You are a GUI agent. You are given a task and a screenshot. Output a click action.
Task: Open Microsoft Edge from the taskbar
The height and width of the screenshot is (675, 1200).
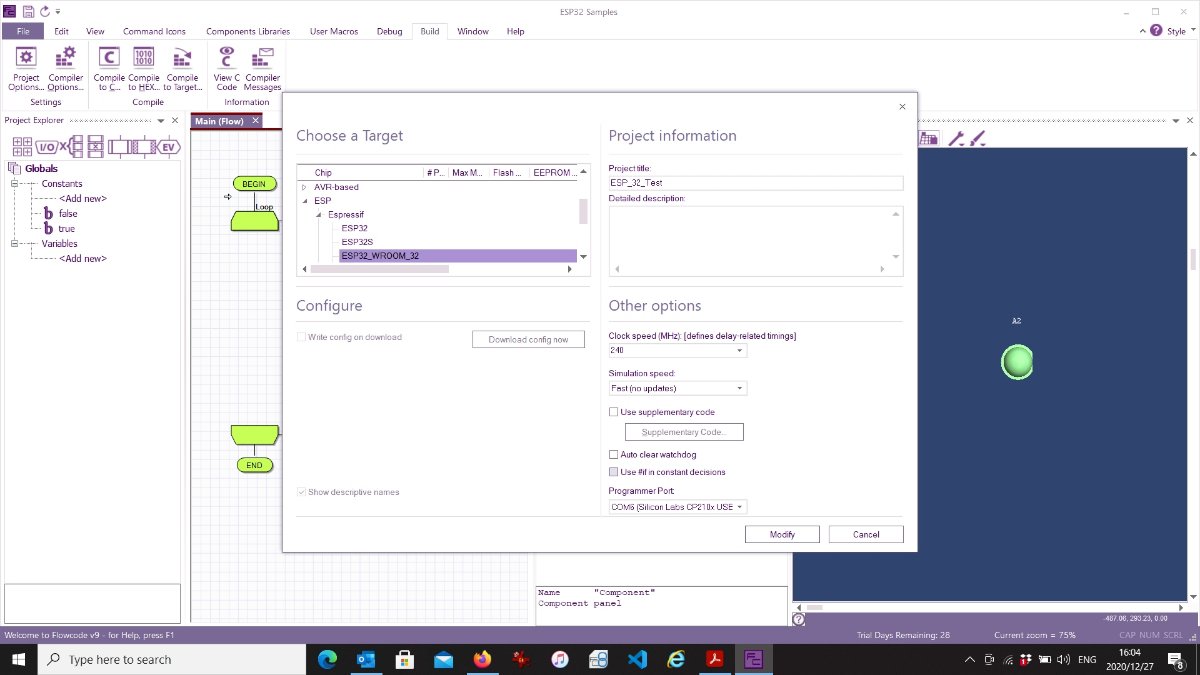pyautogui.click(x=327, y=659)
